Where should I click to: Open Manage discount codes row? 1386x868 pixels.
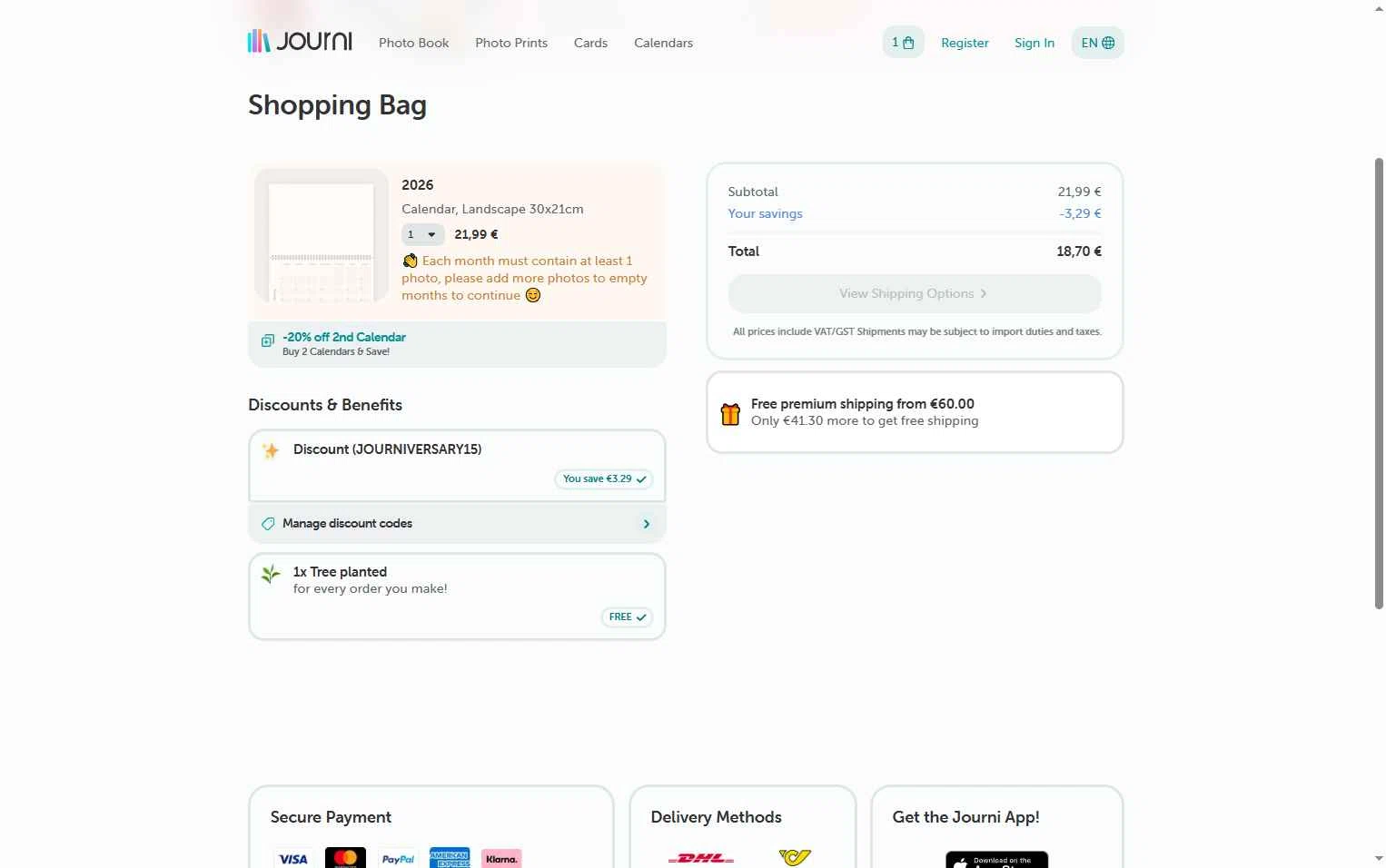457,524
